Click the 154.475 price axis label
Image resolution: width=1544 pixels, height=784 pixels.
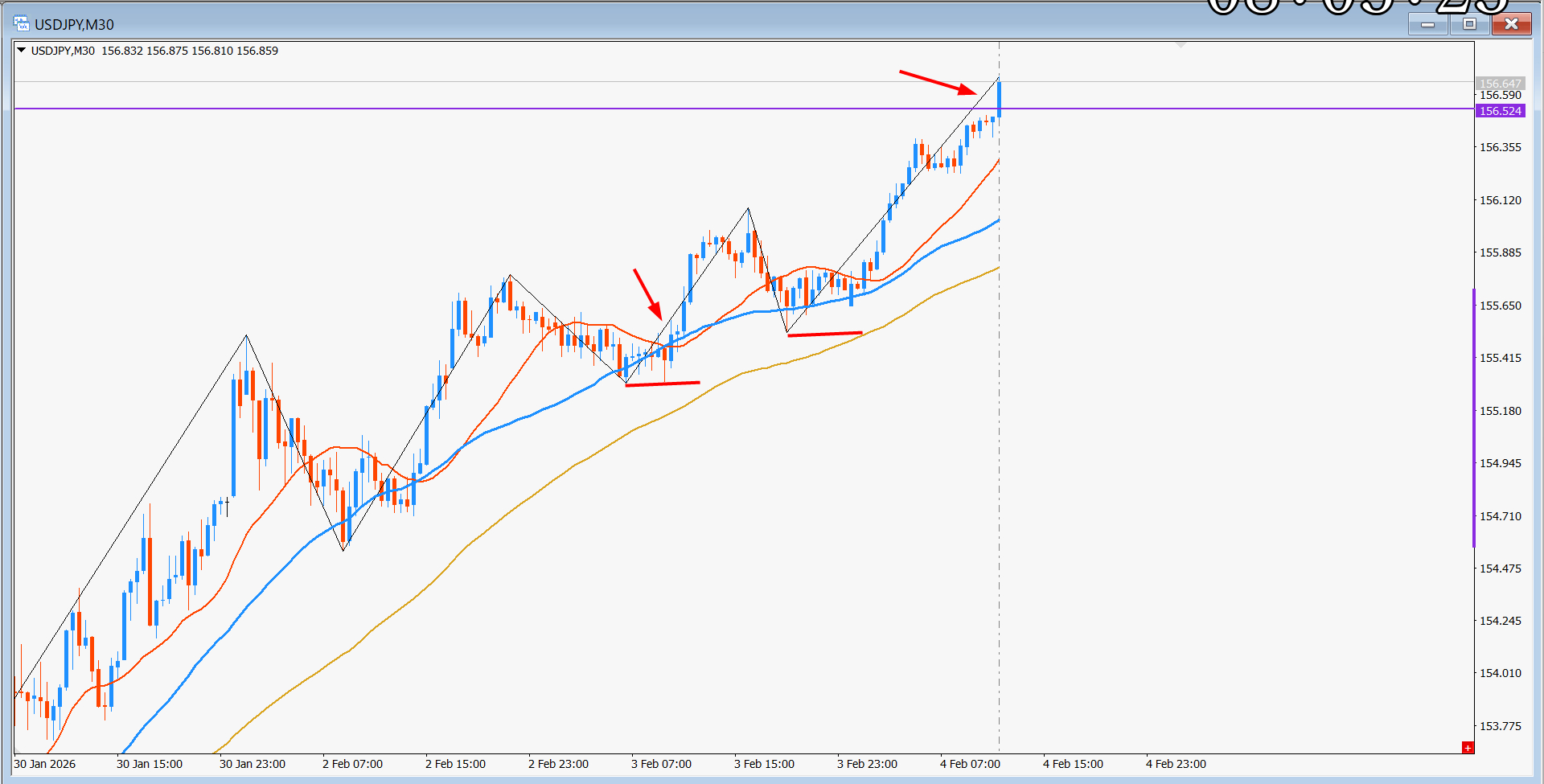(x=1501, y=569)
